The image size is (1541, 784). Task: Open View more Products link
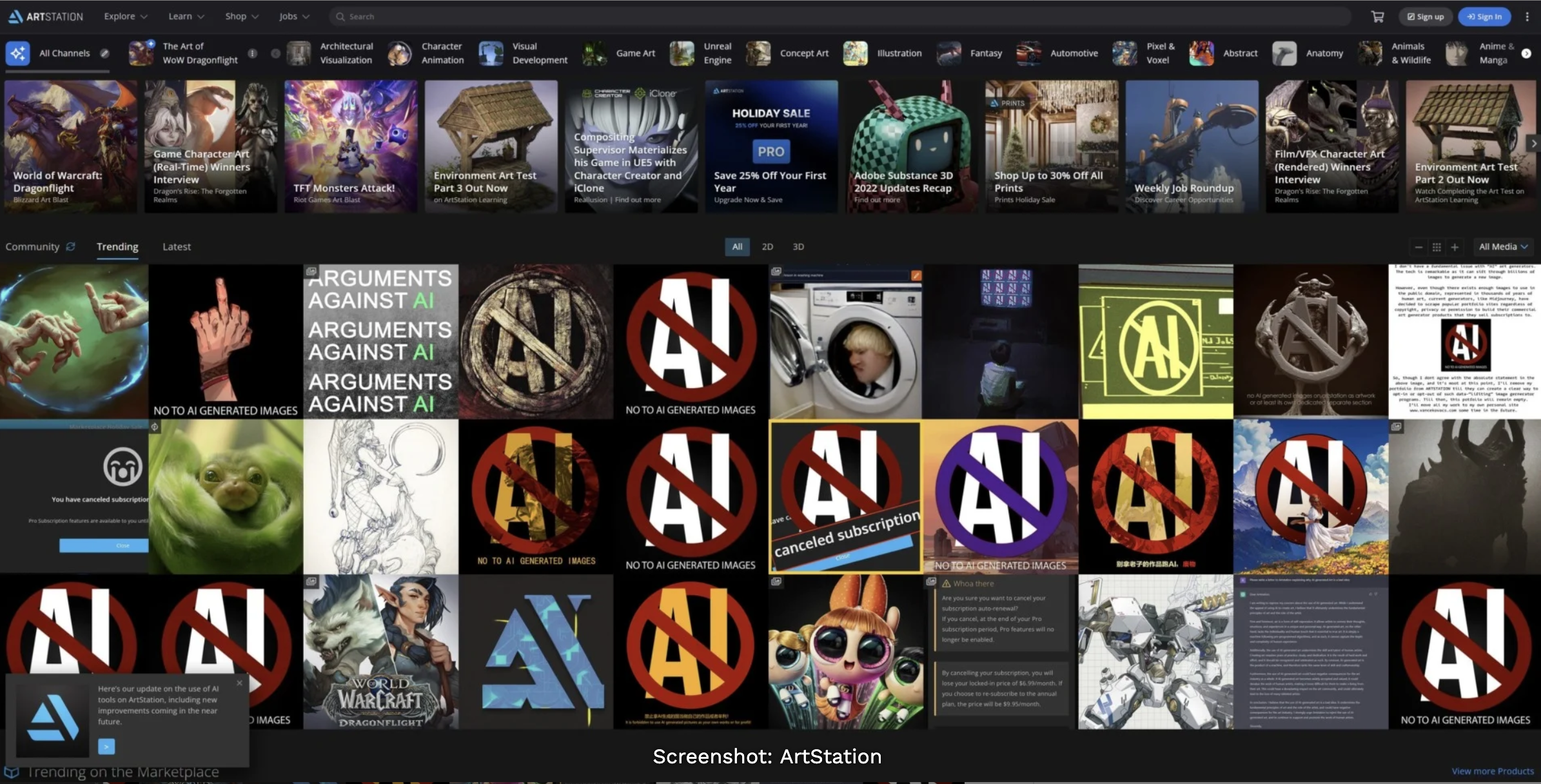1492,771
